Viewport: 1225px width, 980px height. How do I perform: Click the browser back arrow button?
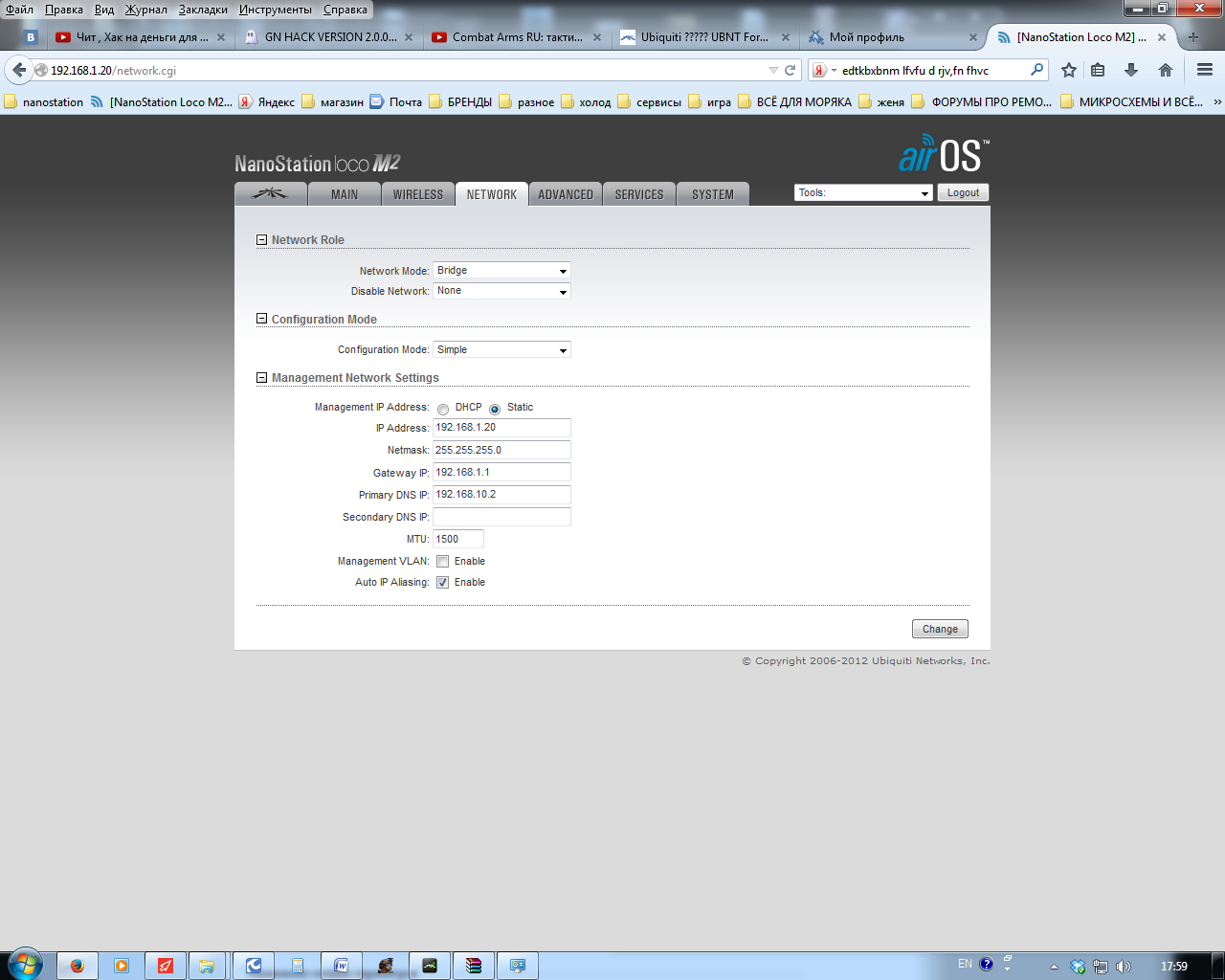tap(19, 70)
